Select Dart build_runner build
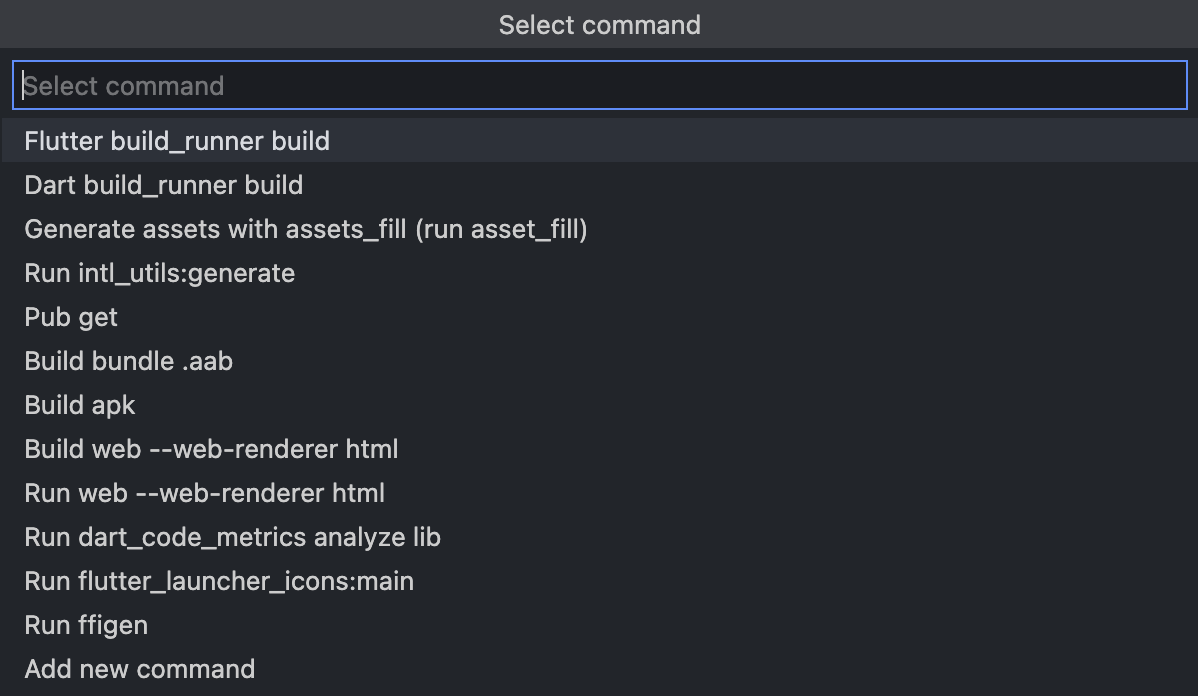Image resolution: width=1198 pixels, height=696 pixels. point(164,185)
